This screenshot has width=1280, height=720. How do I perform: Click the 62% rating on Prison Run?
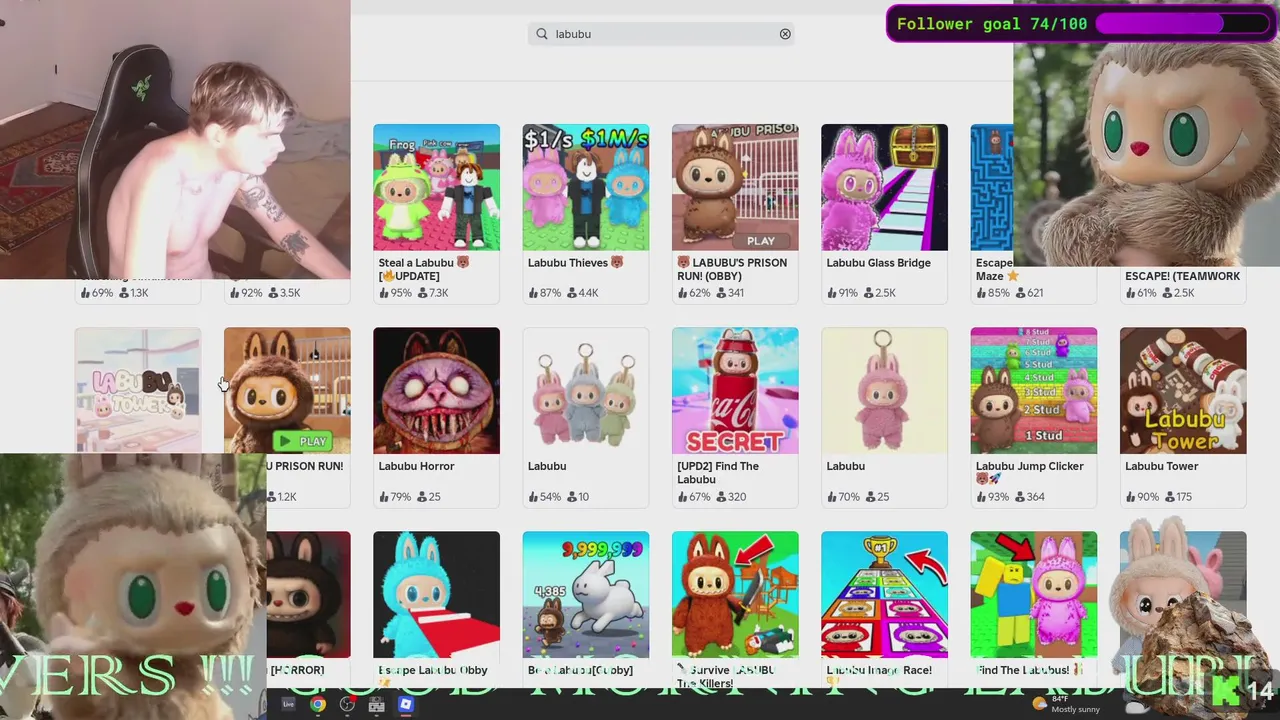pos(694,293)
